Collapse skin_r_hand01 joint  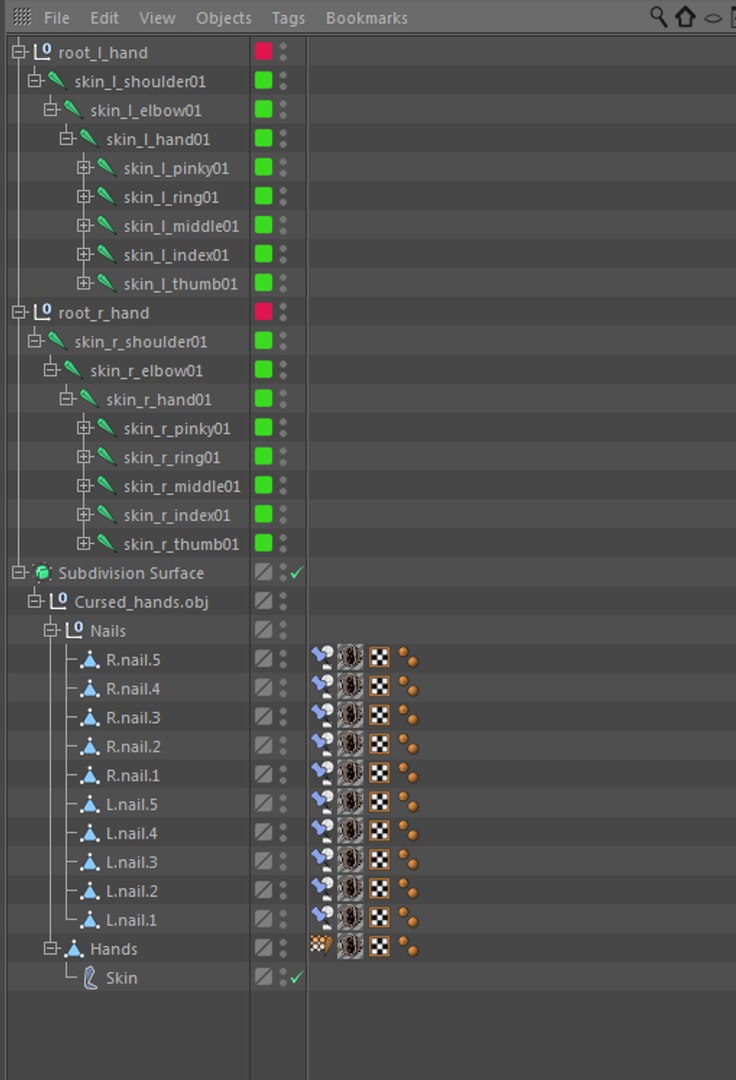67,399
